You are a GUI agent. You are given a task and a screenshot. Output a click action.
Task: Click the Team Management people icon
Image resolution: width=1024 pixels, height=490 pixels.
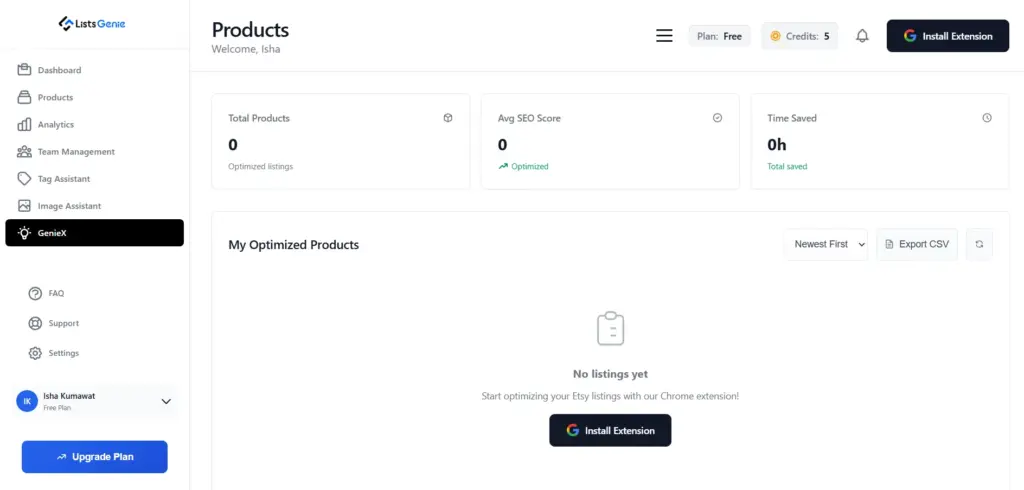24,152
